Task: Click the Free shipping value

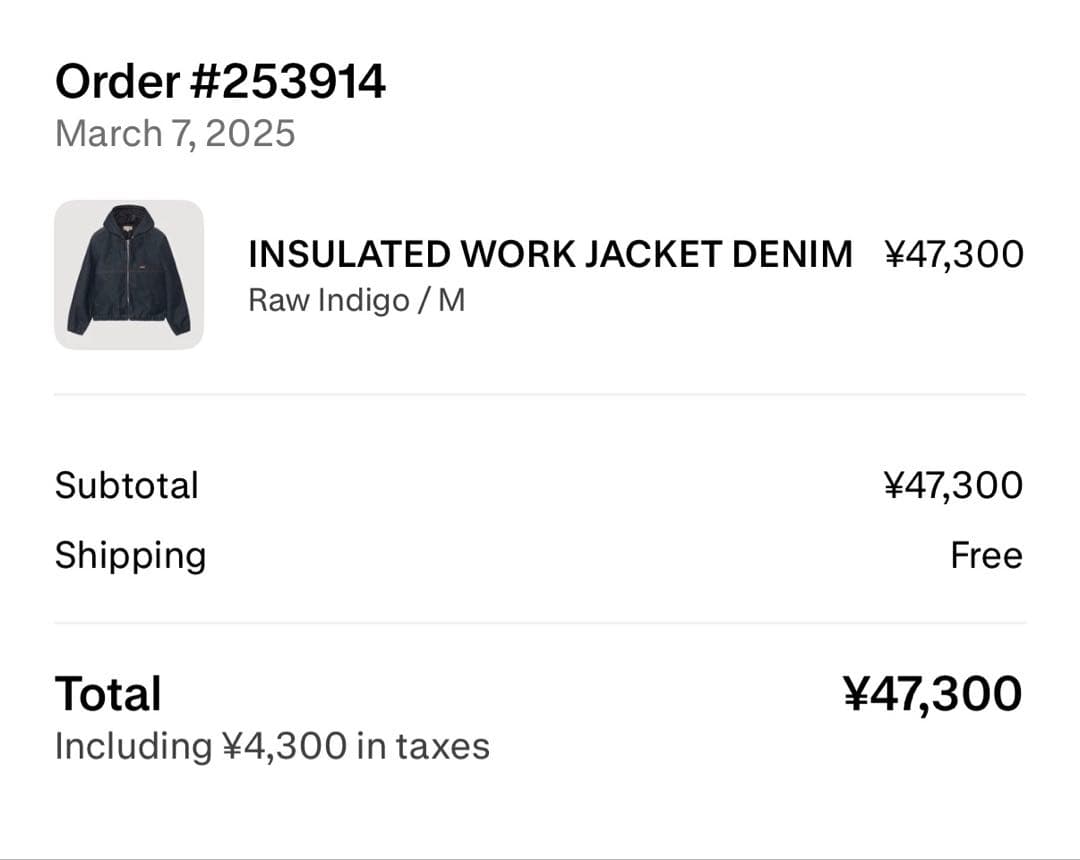Action: (986, 556)
